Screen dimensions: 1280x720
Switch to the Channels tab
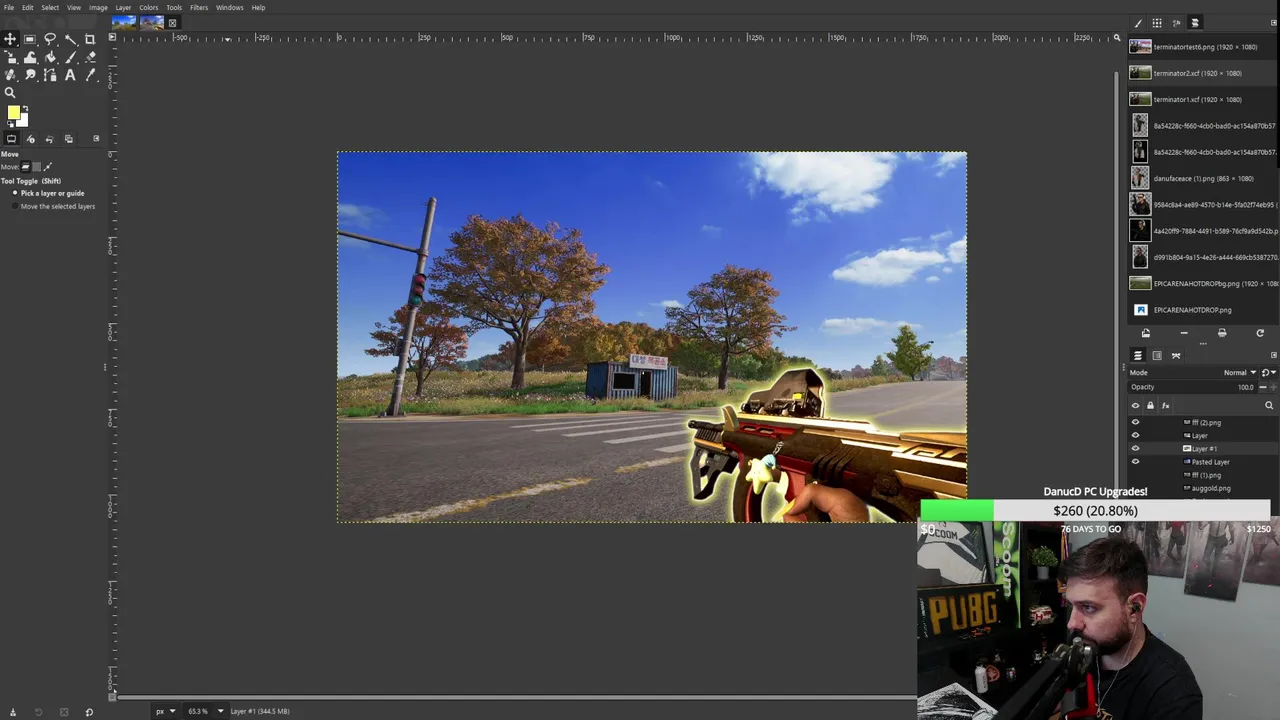[1157, 355]
